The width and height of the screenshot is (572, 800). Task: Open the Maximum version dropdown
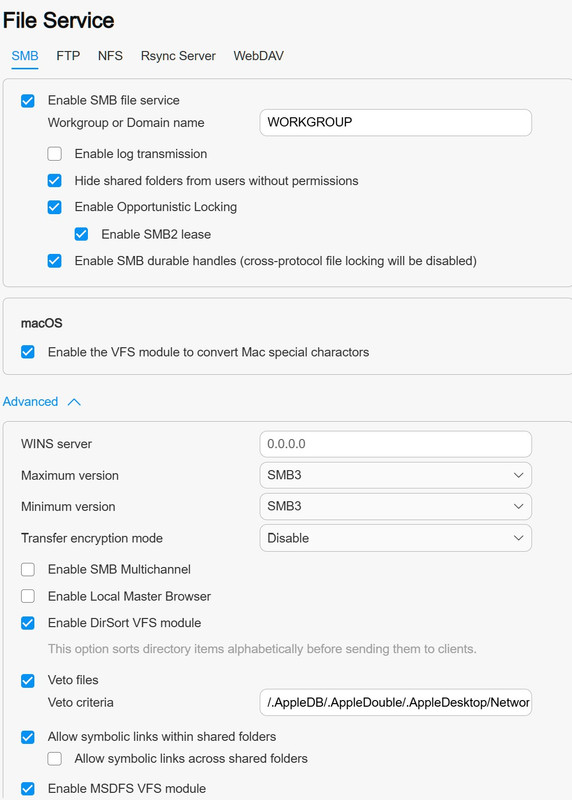[x=395, y=475]
